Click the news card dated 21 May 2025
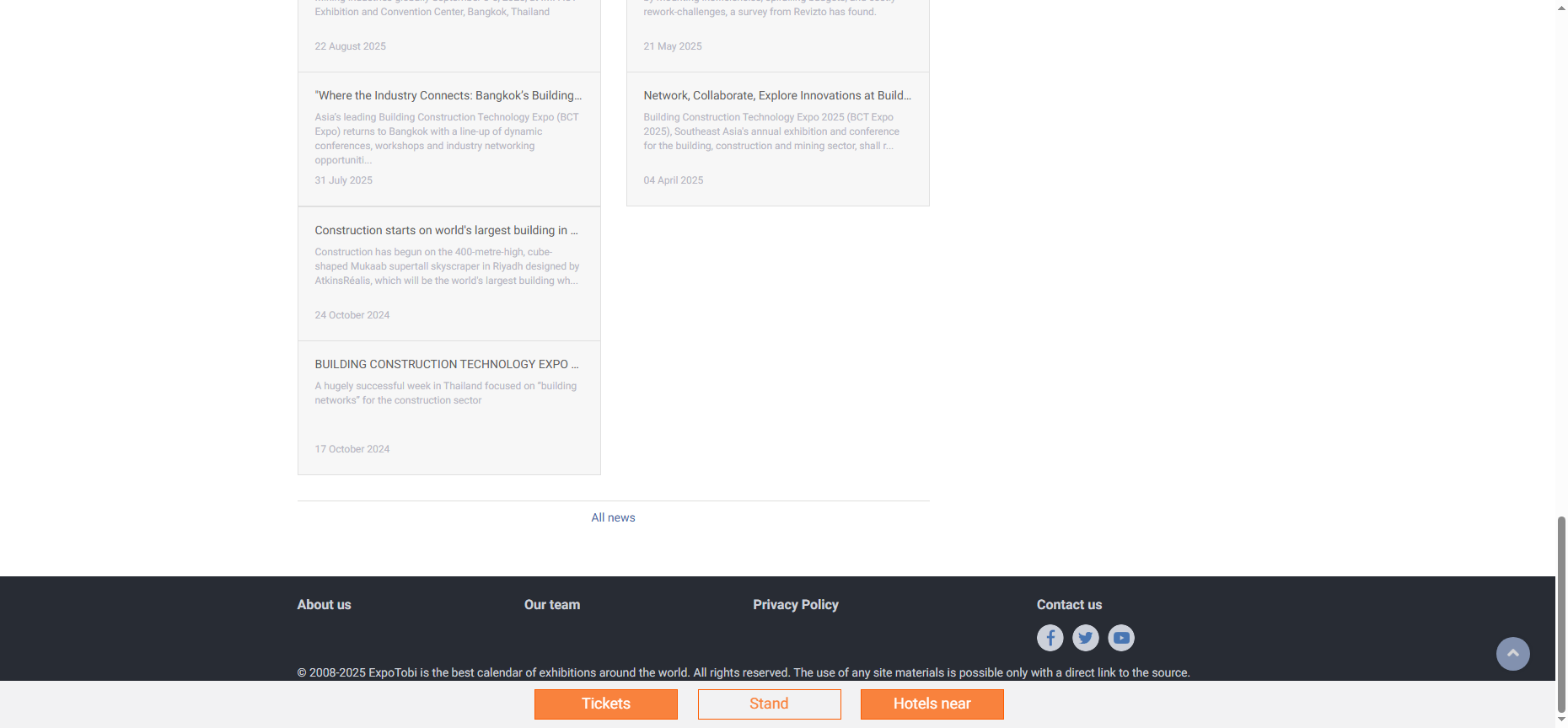Image resolution: width=1568 pixels, height=728 pixels. (x=777, y=34)
